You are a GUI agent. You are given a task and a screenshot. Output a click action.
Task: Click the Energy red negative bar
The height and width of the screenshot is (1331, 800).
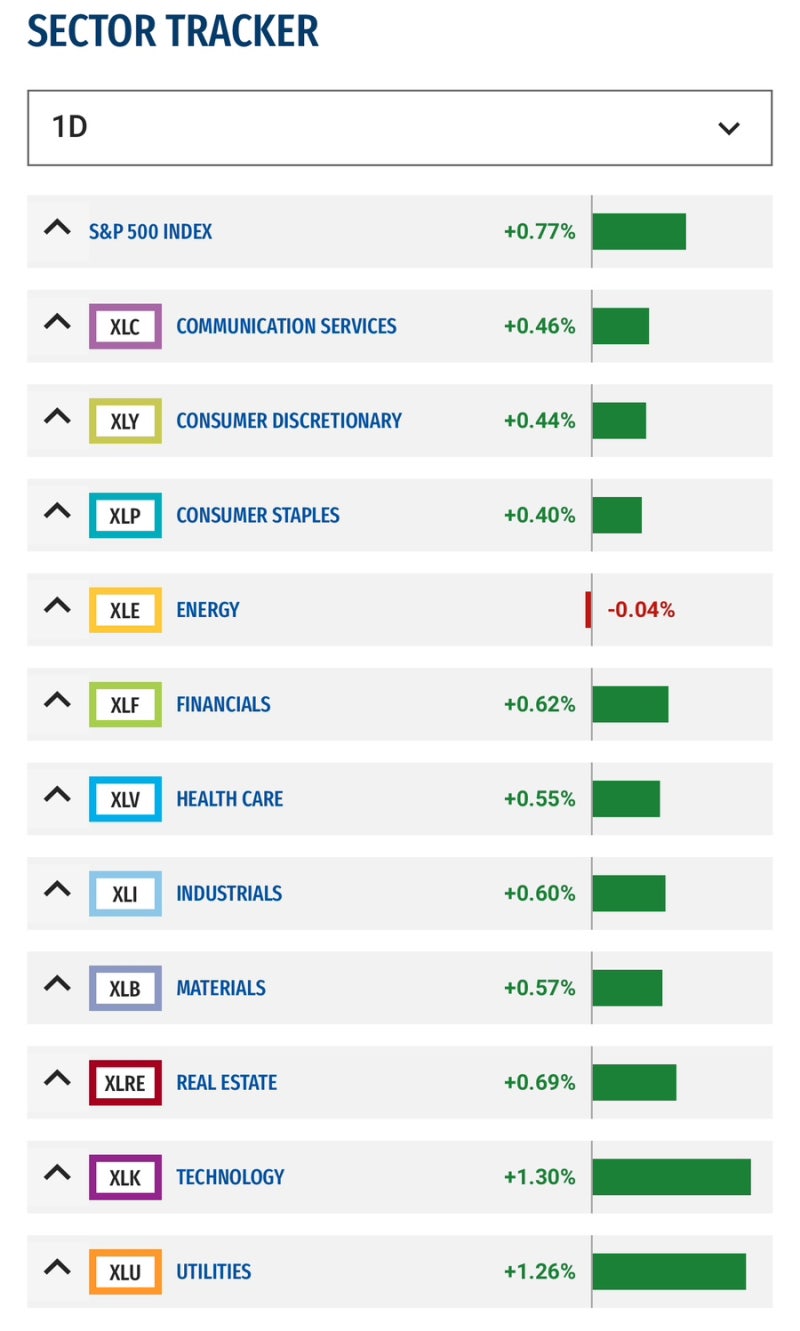588,610
